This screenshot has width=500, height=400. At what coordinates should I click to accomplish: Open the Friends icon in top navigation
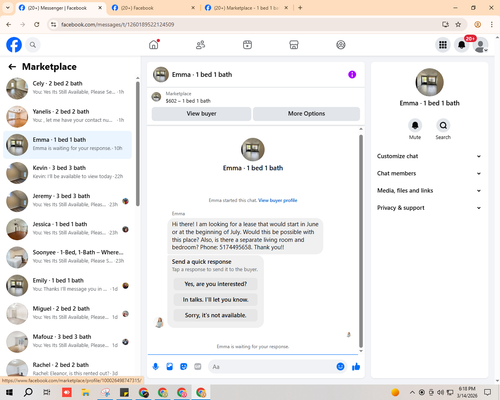tap(200, 44)
